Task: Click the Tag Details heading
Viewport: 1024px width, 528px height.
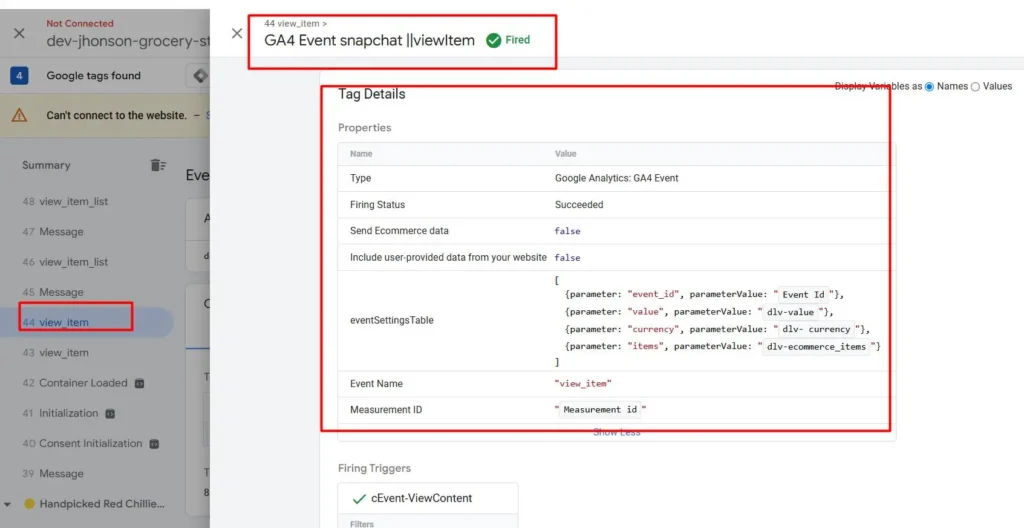Action: 372,94
